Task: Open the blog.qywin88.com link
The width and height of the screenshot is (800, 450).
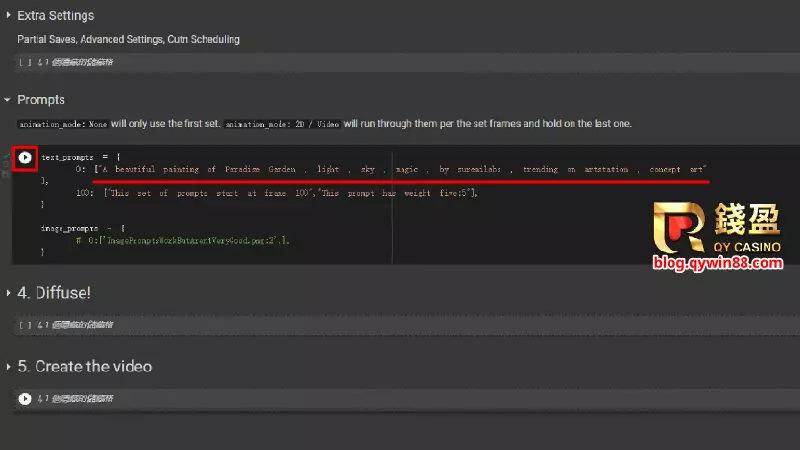Action: tap(719, 264)
